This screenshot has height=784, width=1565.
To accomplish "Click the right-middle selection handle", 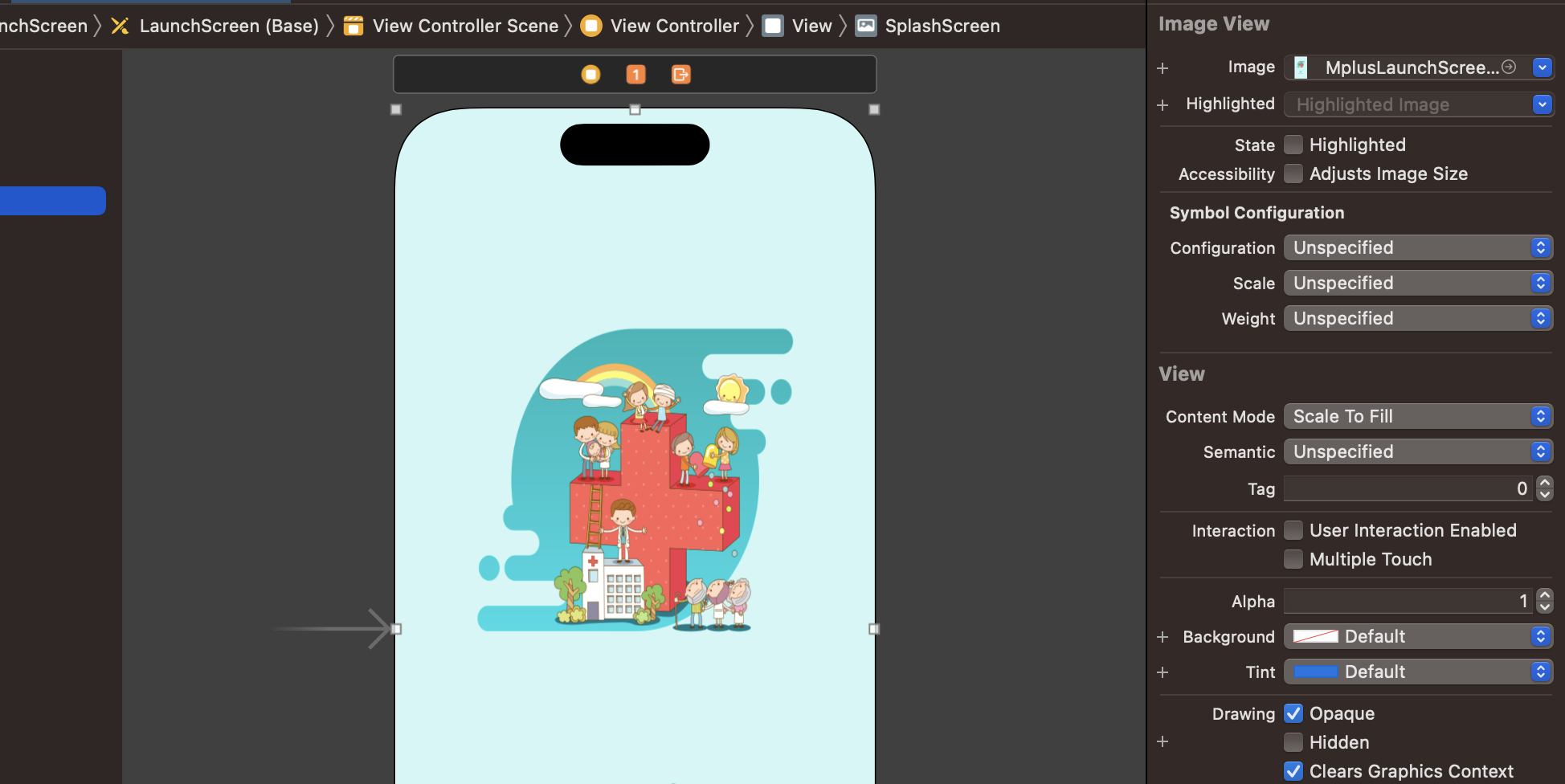I will pos(874,629).
